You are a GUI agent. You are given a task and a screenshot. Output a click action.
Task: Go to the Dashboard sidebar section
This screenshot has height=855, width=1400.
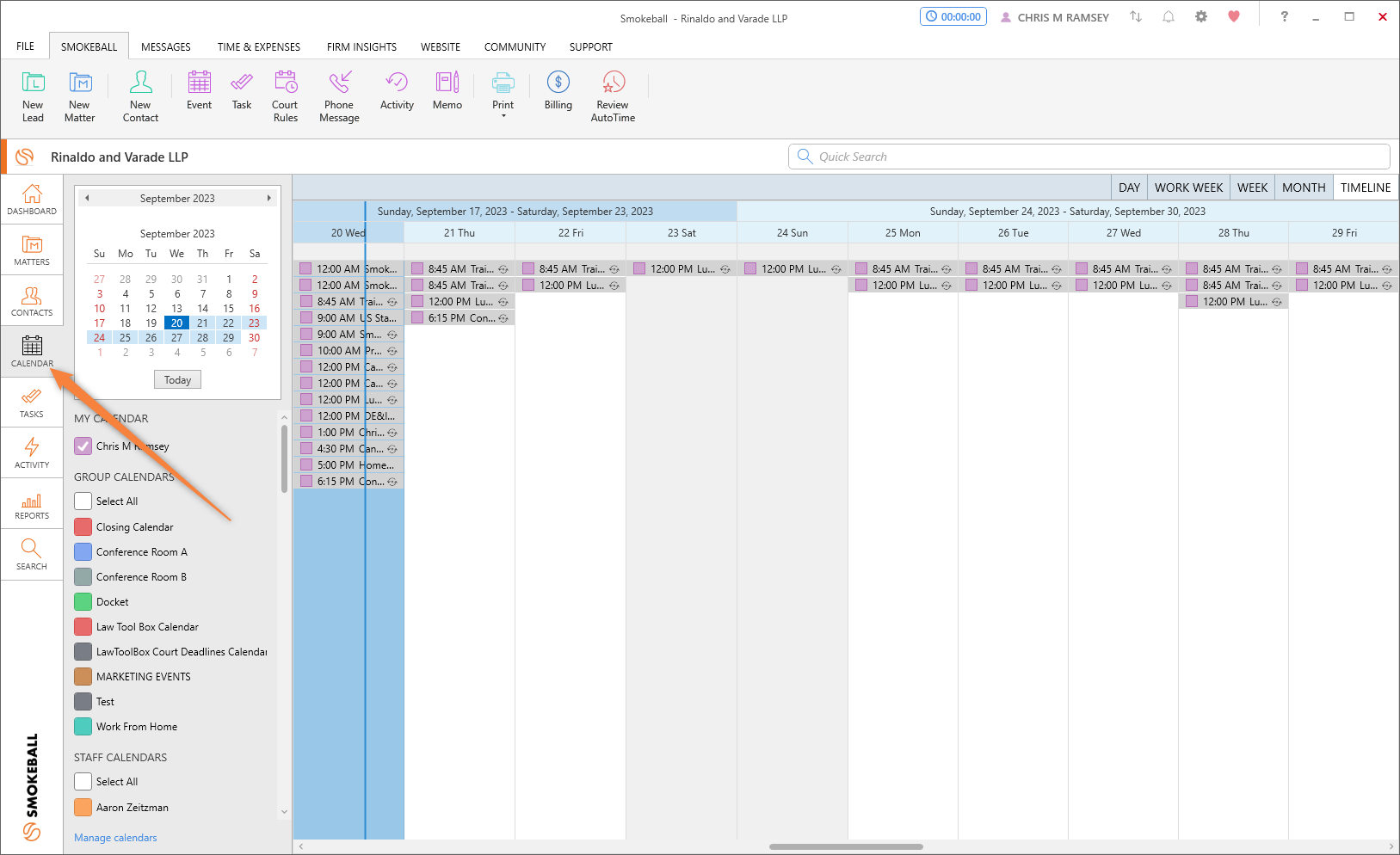tap(32, 200)
